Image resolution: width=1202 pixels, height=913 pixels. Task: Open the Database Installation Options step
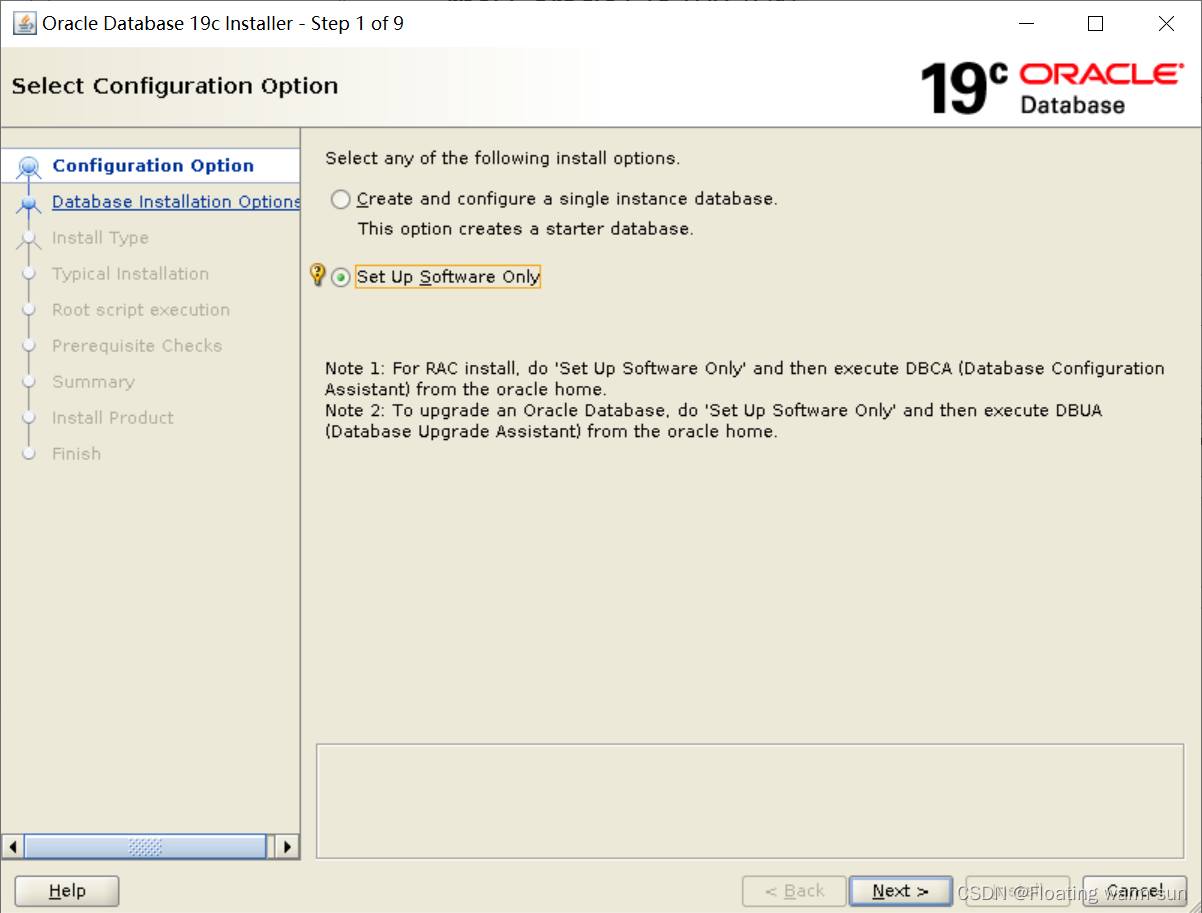tap(175, 201)
